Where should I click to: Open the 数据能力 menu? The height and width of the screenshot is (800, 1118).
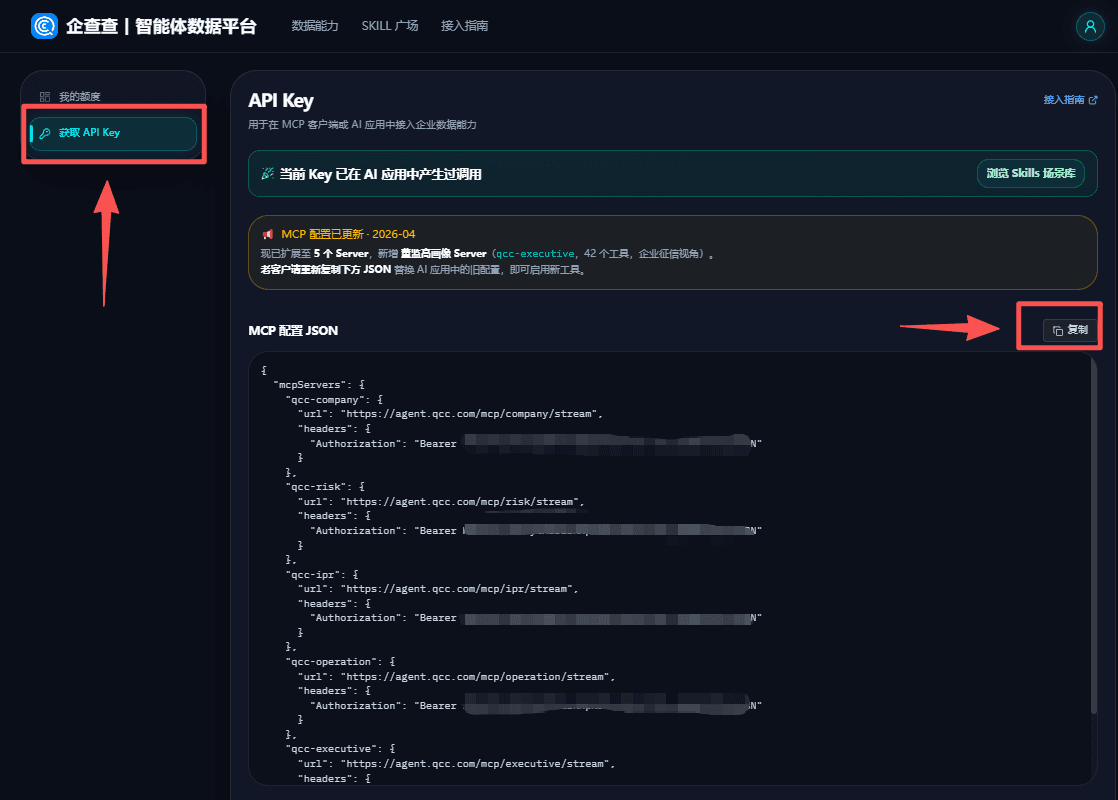click(x=314, y=26)
